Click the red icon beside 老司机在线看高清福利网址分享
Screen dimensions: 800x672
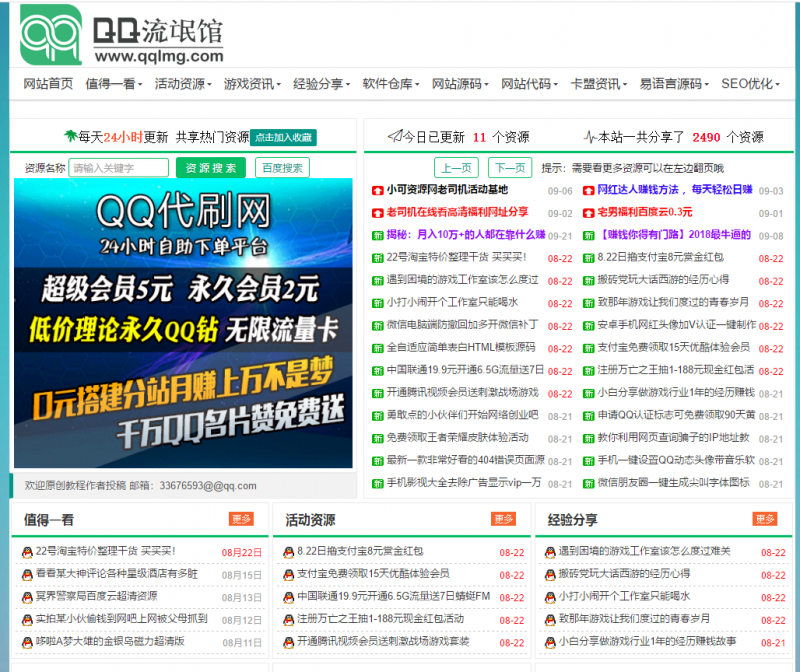[378, 213]
